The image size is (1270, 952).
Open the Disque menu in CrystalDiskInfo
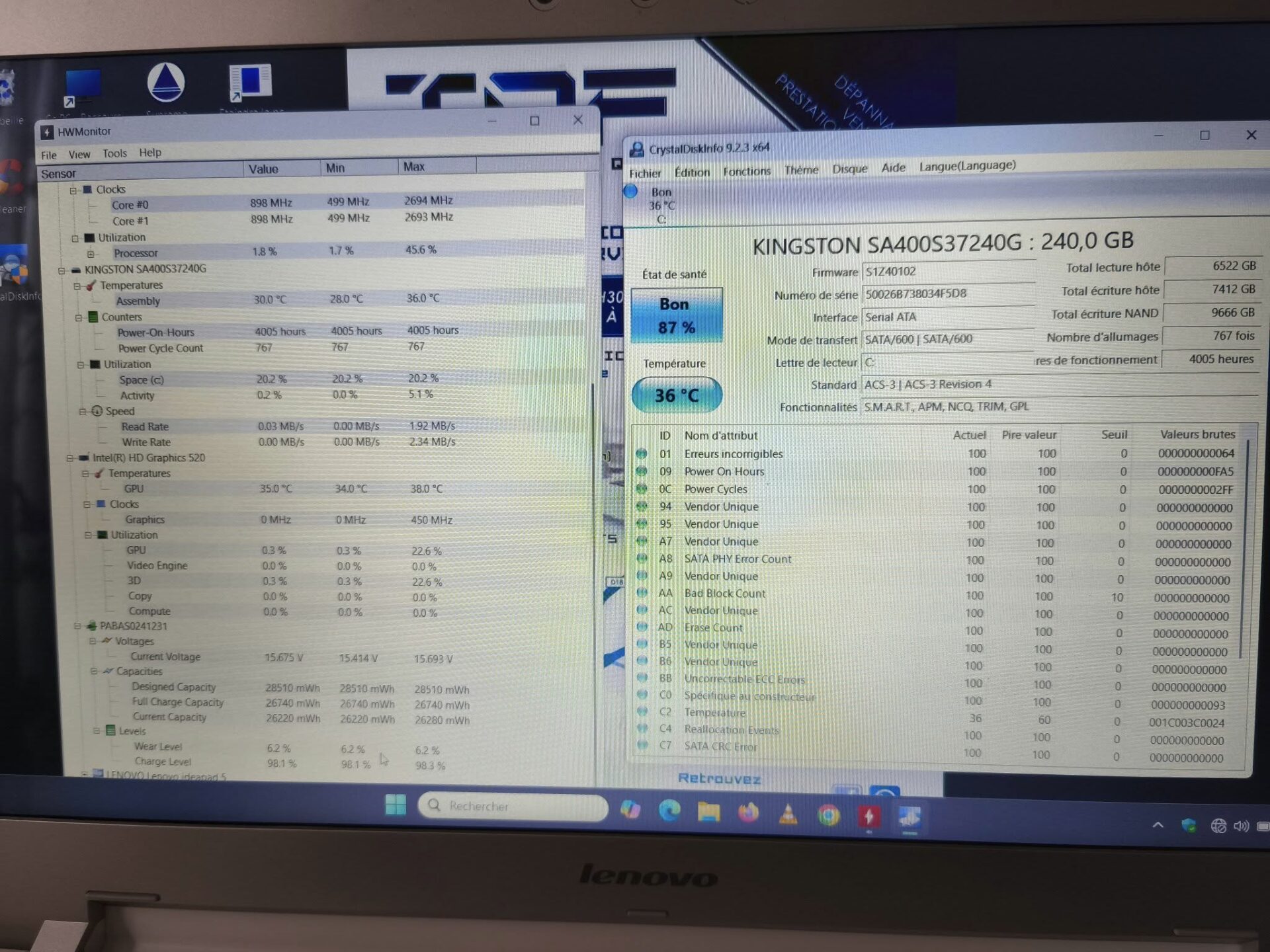click(x=849, y=169)
